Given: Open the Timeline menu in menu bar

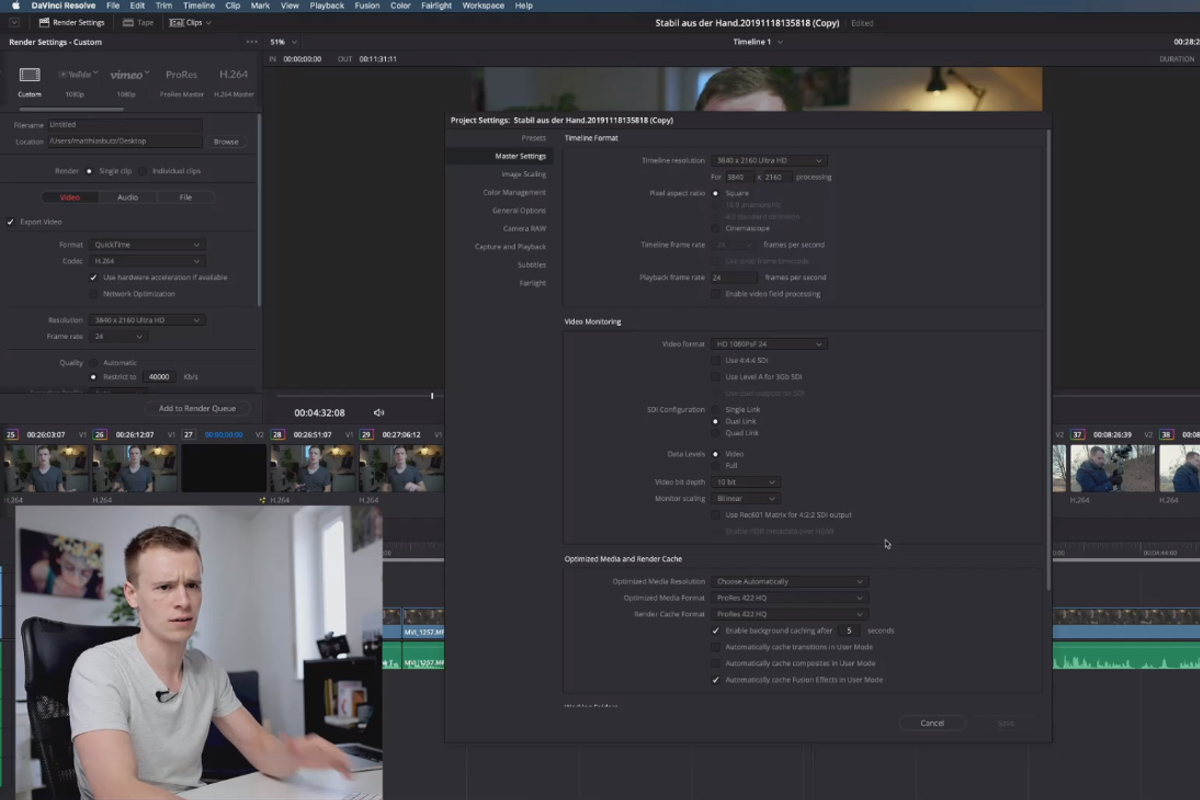Looking at the screenshot, I should point(199,5).
